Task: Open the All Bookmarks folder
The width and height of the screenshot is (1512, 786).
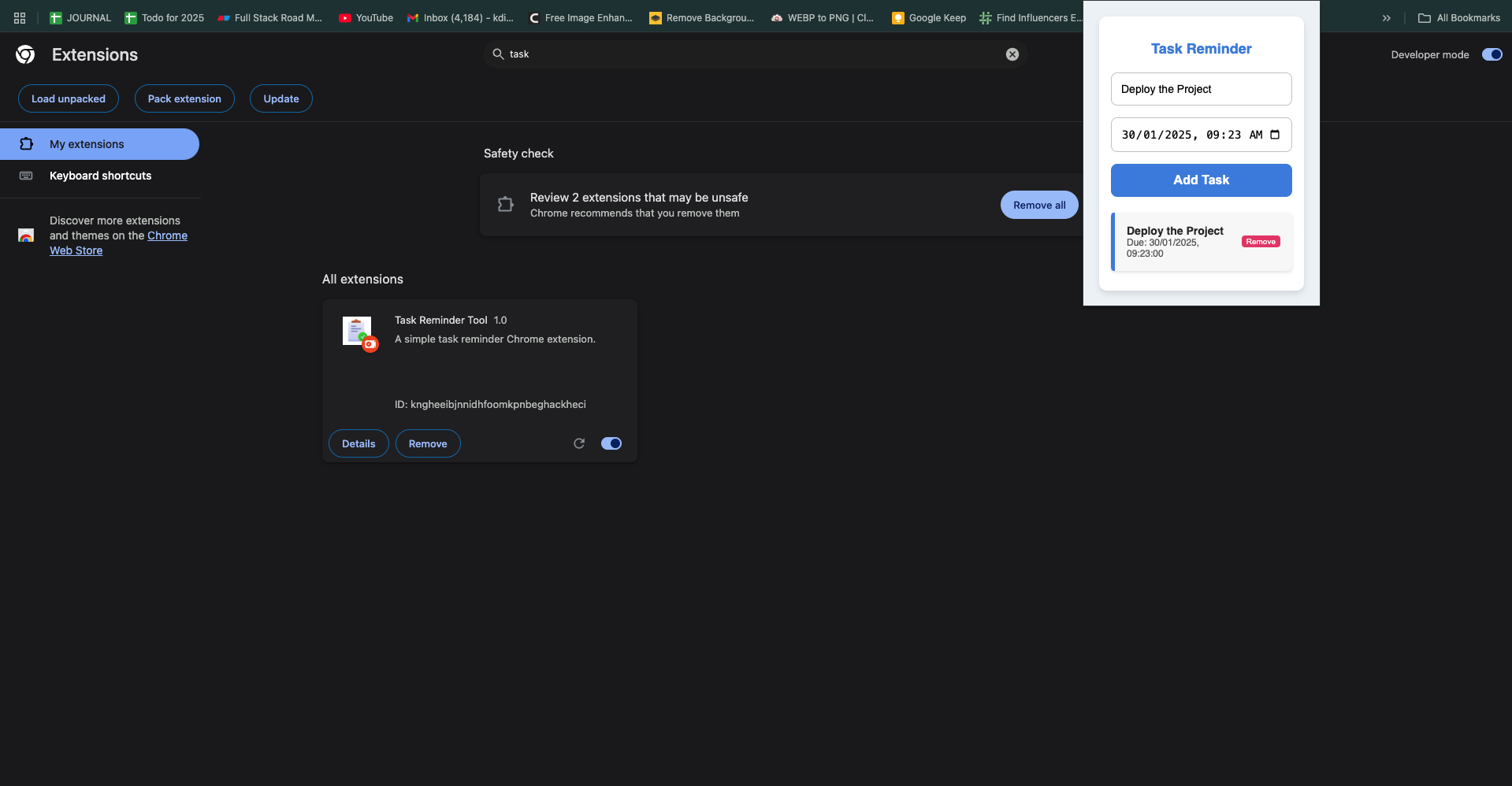Action: pyautogui.click(x=1459, y=17)
